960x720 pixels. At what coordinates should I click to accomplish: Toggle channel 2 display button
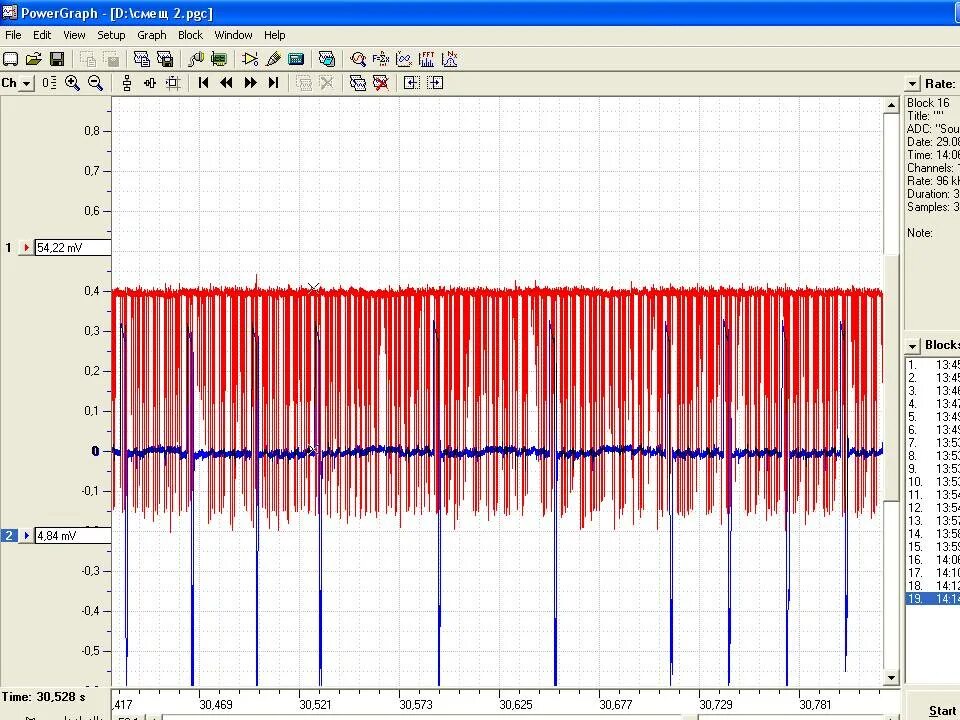coord(9,535)
